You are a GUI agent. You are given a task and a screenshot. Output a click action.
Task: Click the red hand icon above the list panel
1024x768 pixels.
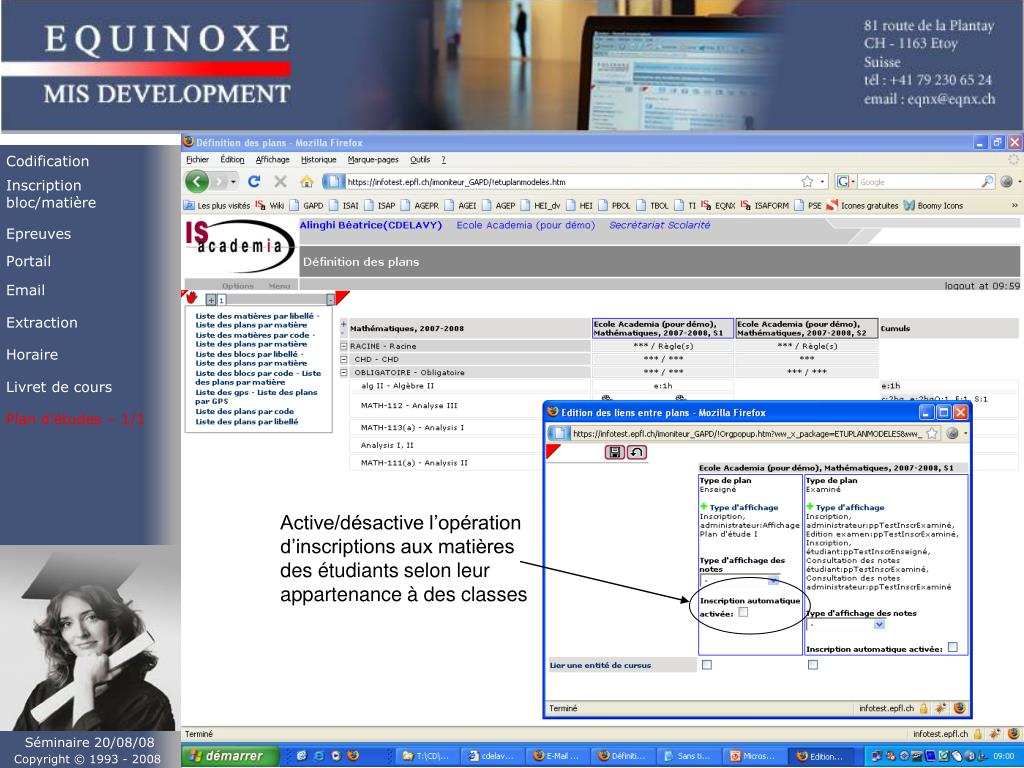point(191,298)
